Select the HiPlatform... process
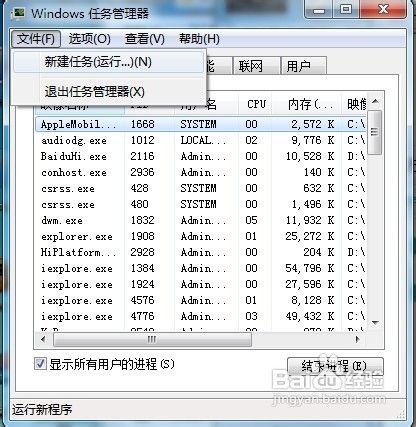The height and width of the screenshot is (427, 416). coord(201,252)
